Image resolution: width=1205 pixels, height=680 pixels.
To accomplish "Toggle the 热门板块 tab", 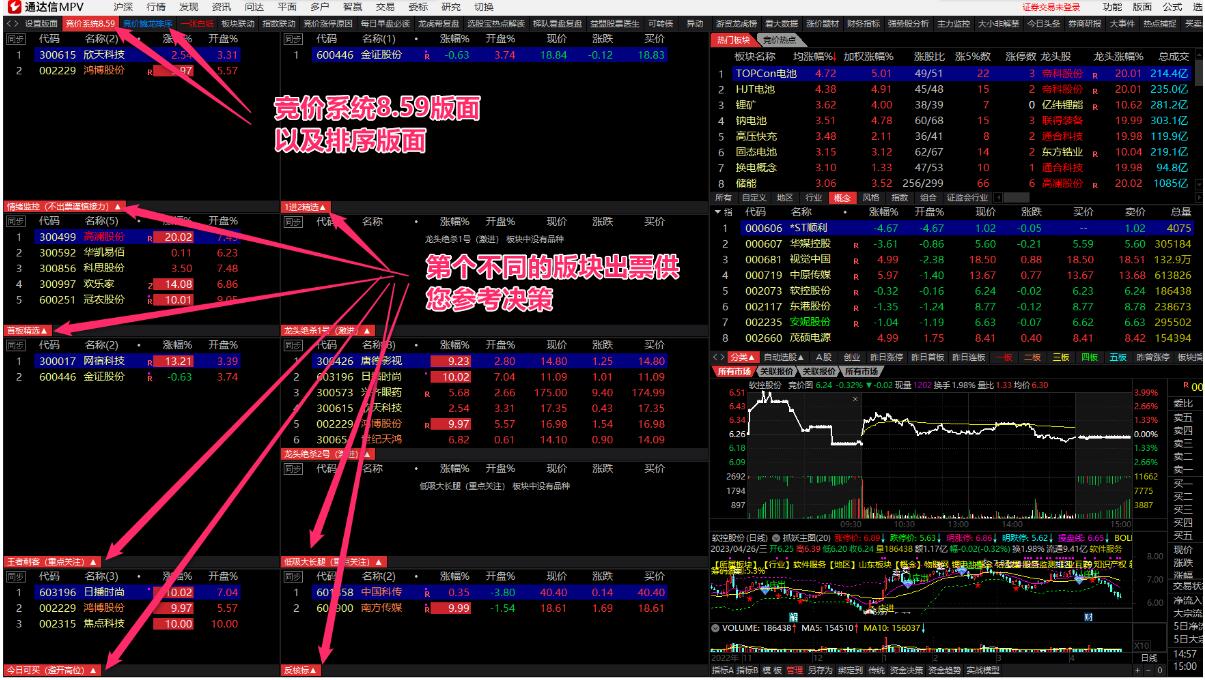I will point(732,40).
